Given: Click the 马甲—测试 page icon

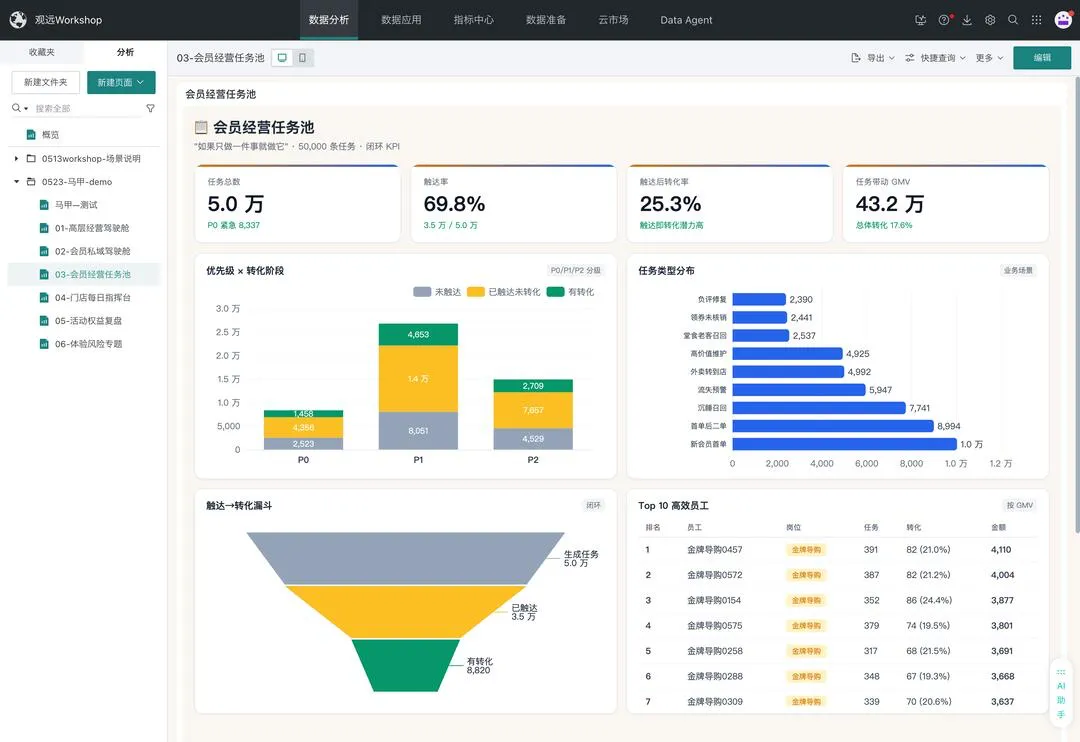Looking at the screenshot, I should (x=44, y=205).
